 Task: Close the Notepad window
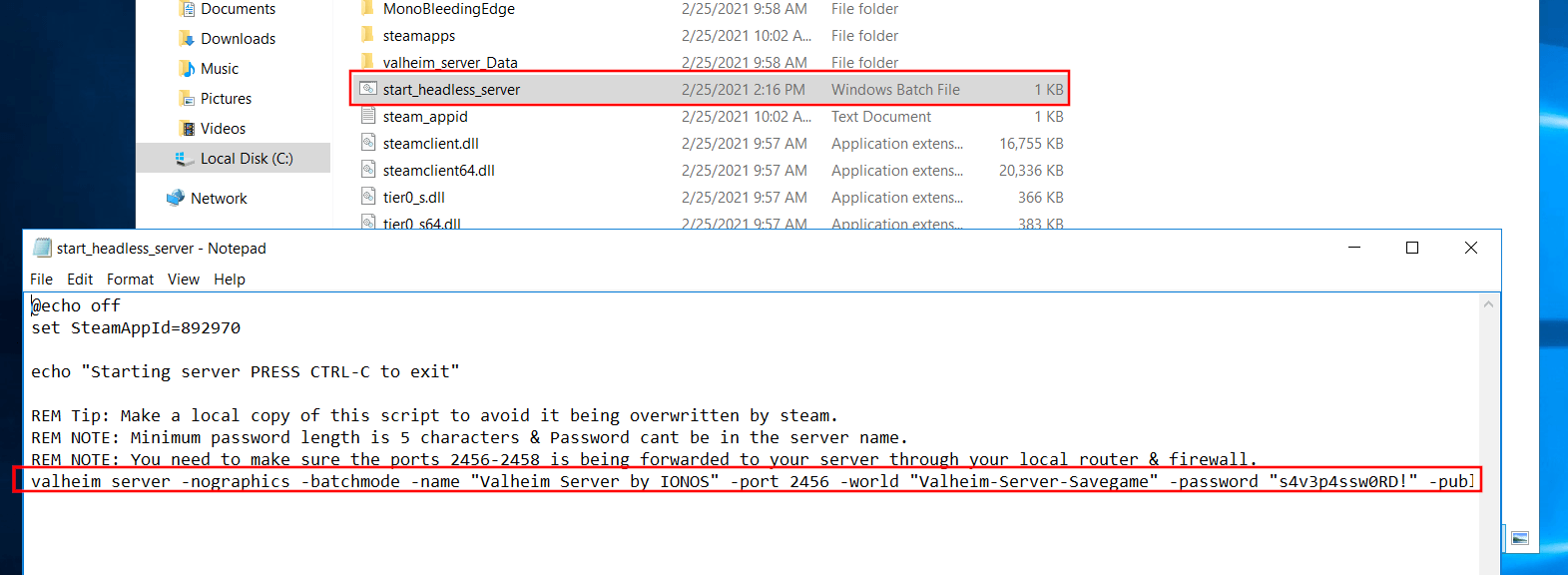(x=1471, y=248)
